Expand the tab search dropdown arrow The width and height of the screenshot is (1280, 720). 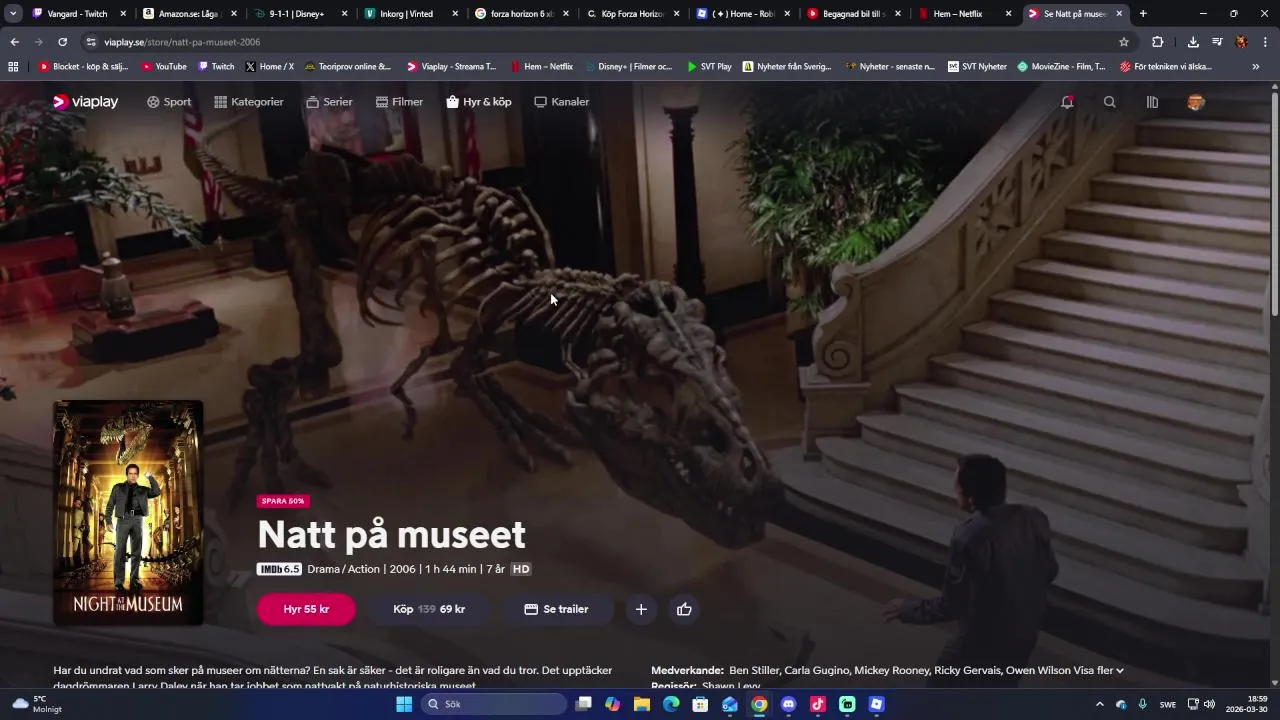(x=13, y=14)
